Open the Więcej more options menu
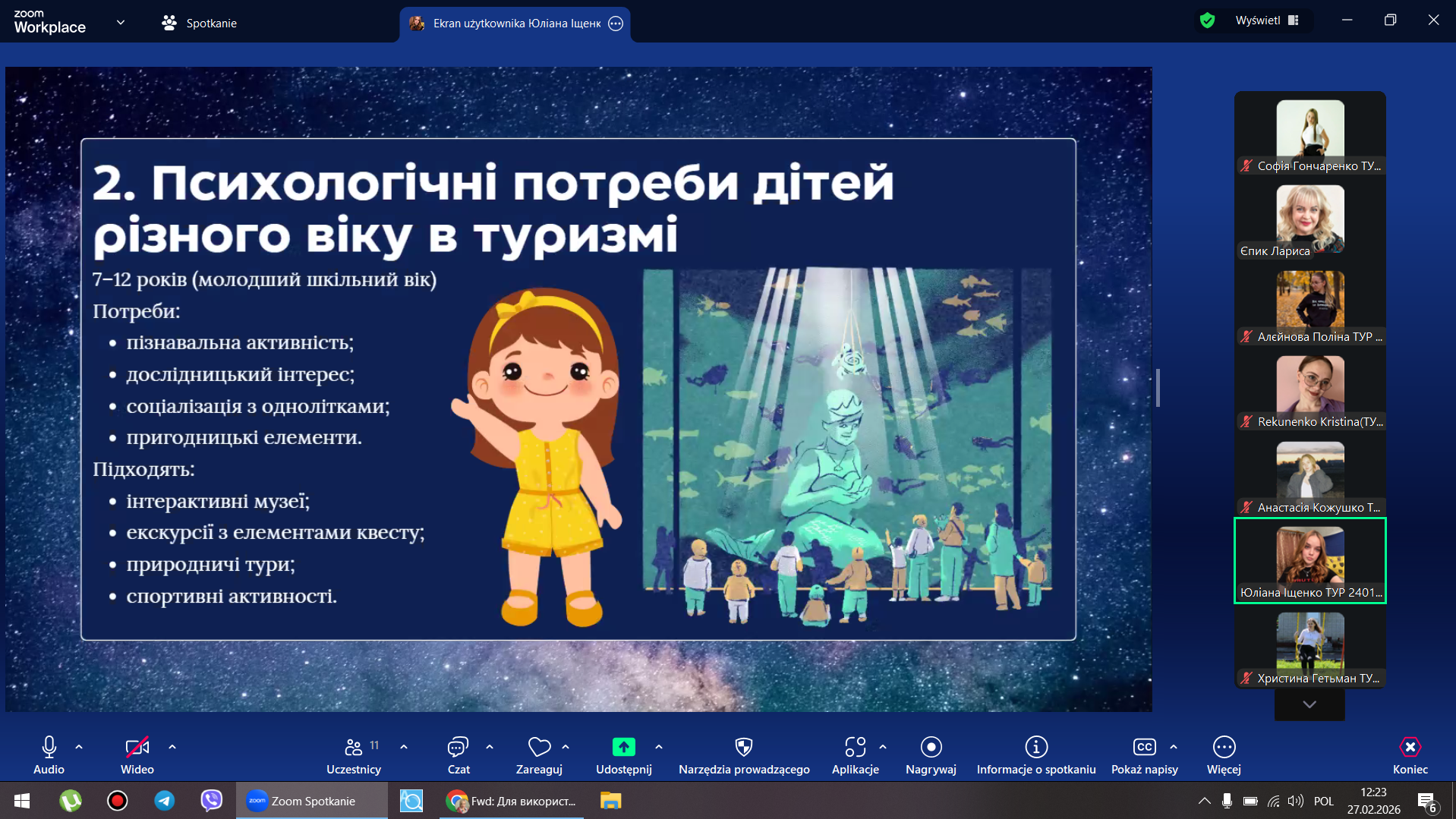1456x819 pixels. (x=1224, y=755)
